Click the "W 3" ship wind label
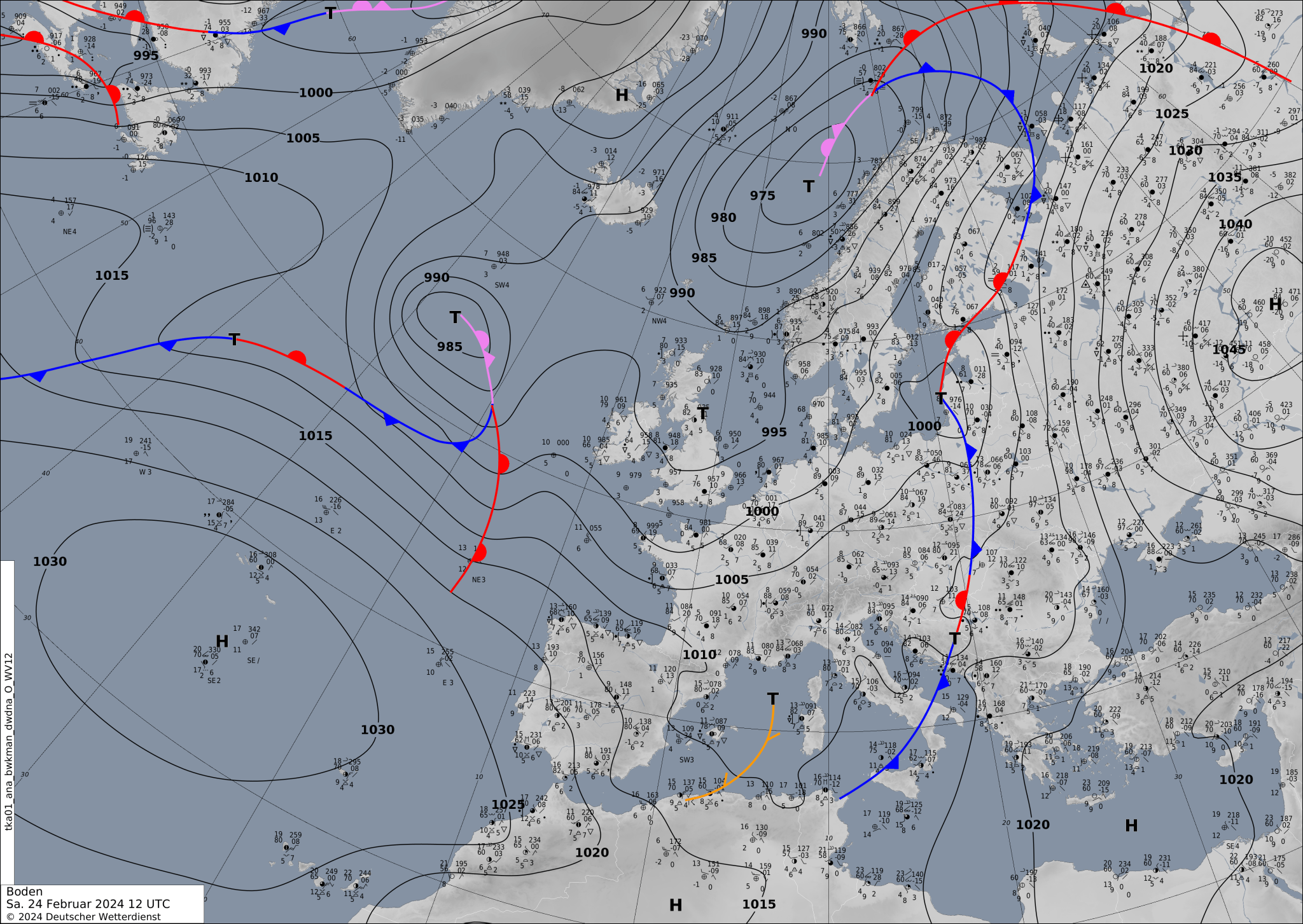This screenshot has width=1303, height=924. pyautogui.click(x=145, y=472)
